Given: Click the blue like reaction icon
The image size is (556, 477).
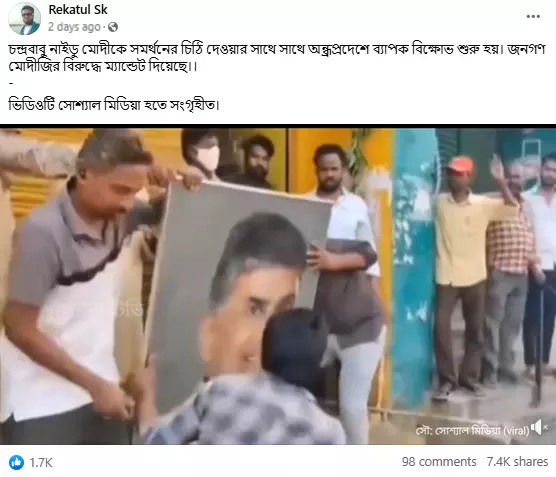Looking at the screenshot, I should coord(16,462).
